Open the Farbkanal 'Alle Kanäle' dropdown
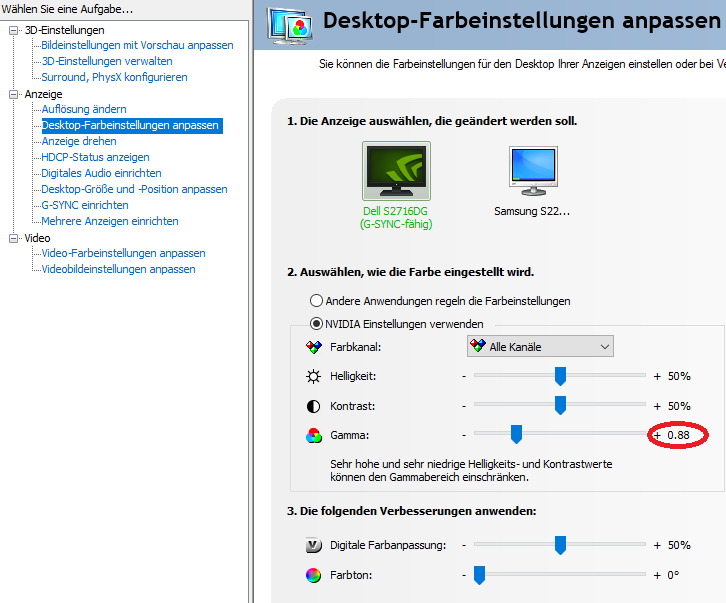Screen dimensions: 726x603 (540, 346)
